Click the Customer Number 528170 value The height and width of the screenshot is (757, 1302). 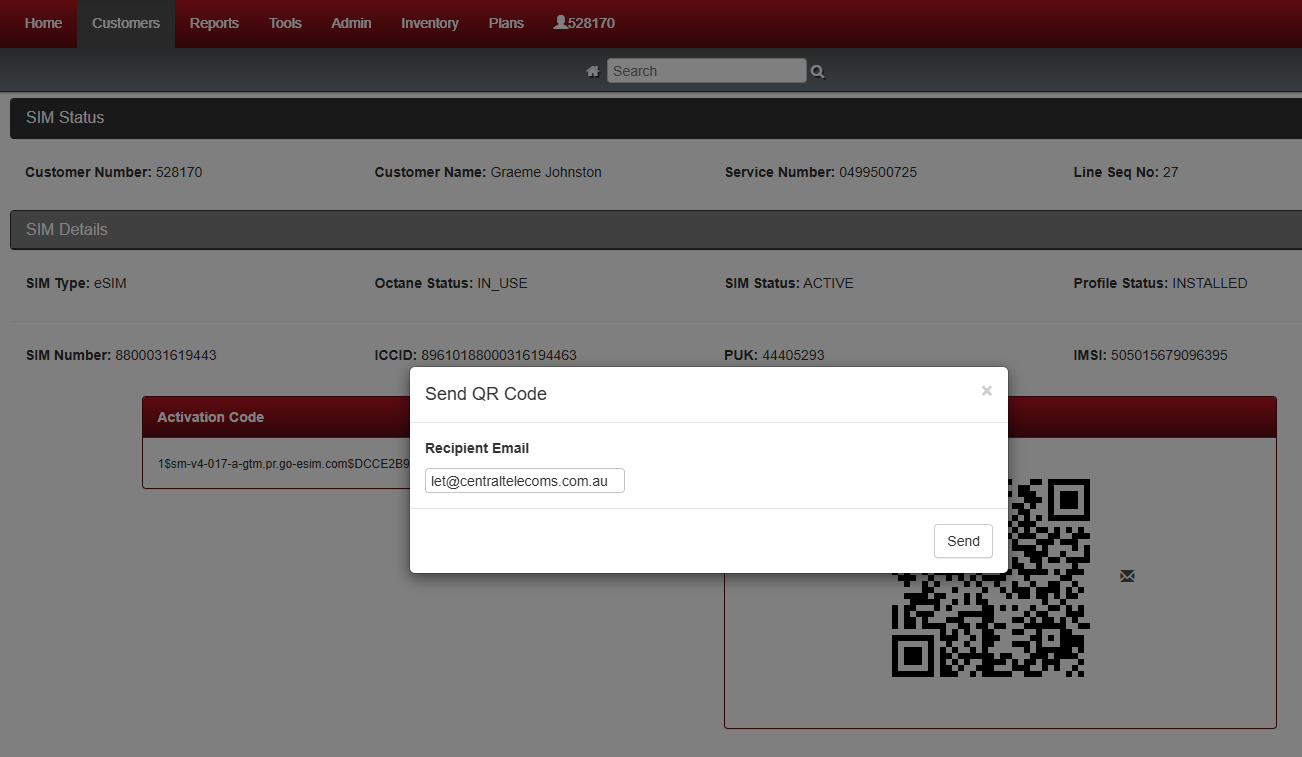(179, 172)
